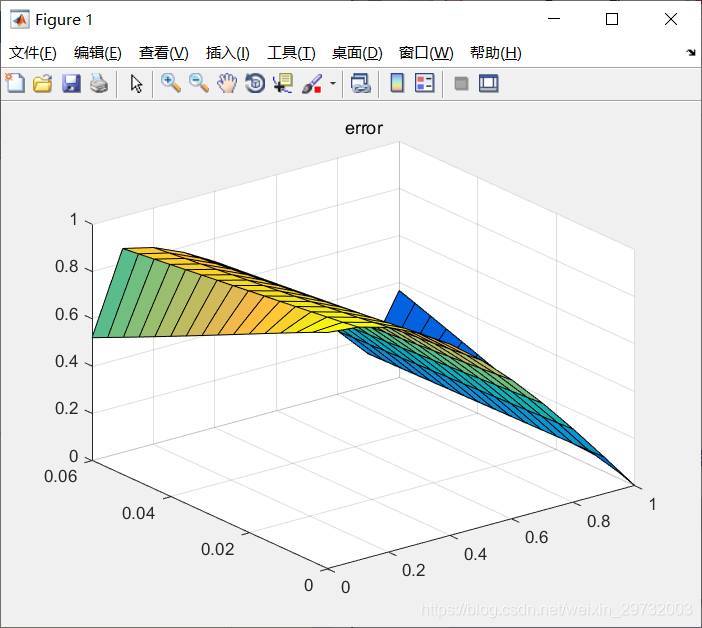Image resolution: width=702 pixels, height=628 pixels.
Task: Maximize the Figure 1 window
Action: click(x=612, y=19)
